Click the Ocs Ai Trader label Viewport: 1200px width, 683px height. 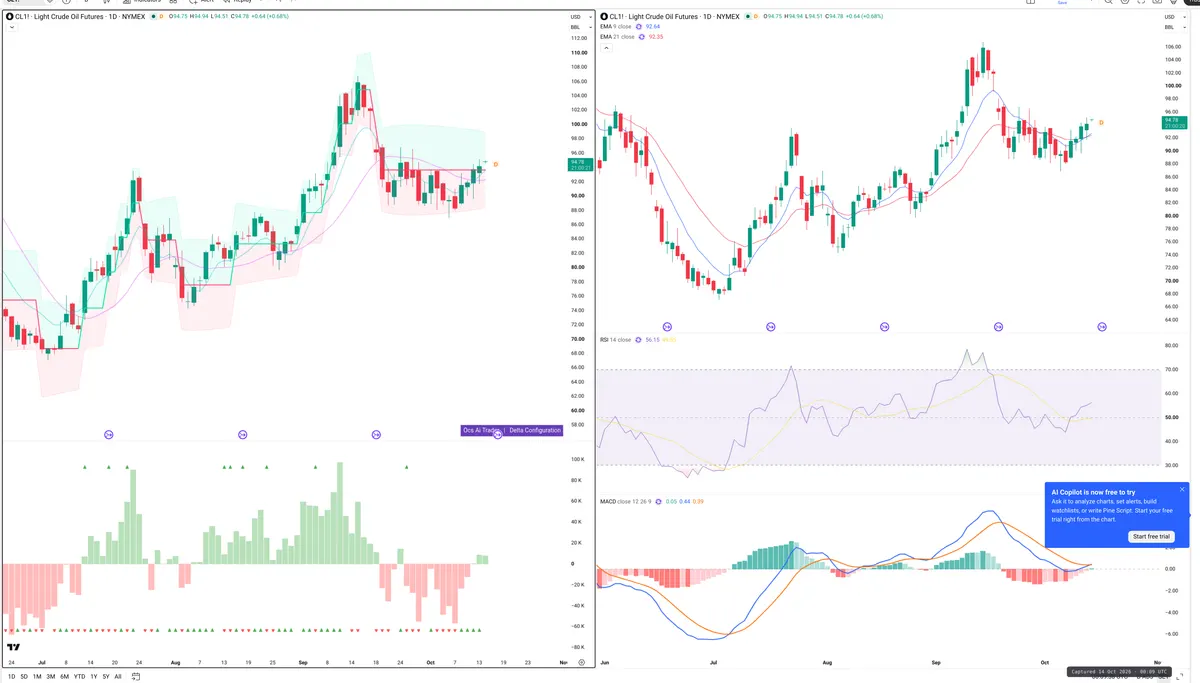pos(481,430)
